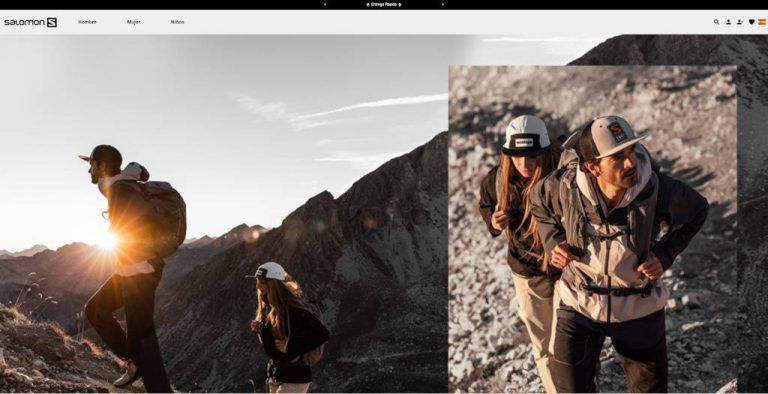Open the inset photo of two hikers in caps
The height and width of the screenshot is (394, 768).
click(593, 229)
